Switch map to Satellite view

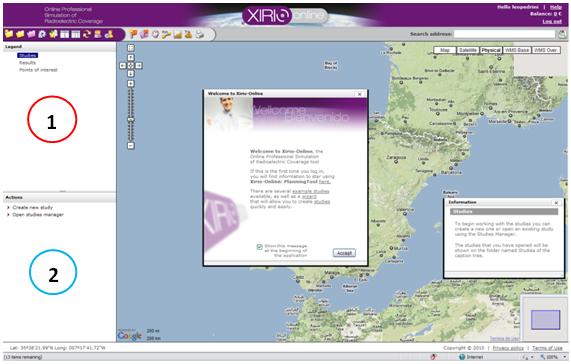[x=468, y=50]
